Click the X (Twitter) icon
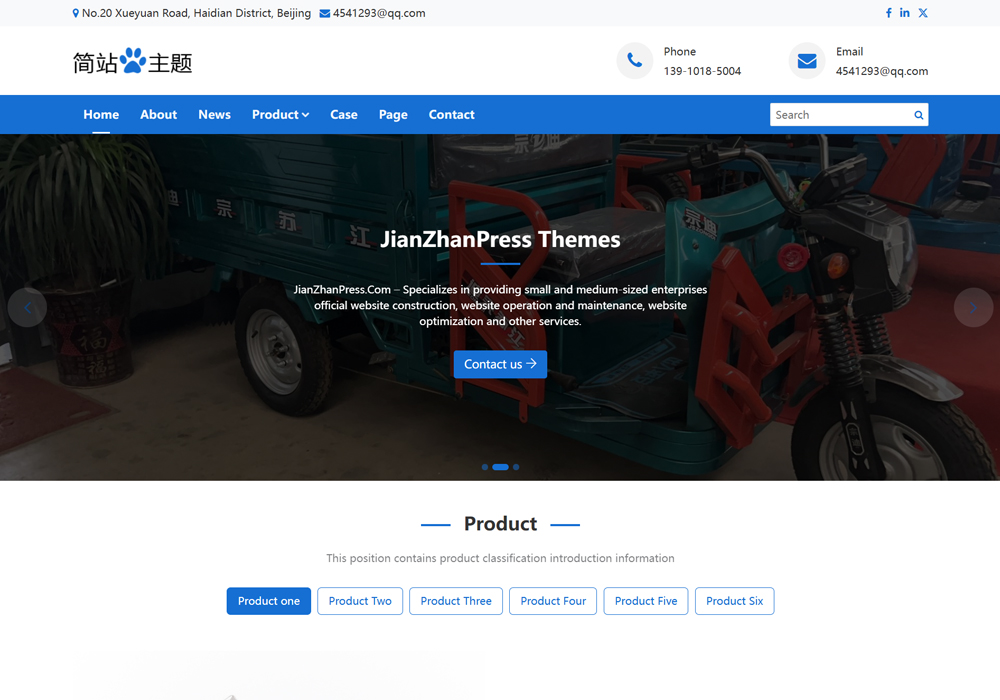This screenshot has height=700, width=1000. pyautogui.click(x=923, y=13)
